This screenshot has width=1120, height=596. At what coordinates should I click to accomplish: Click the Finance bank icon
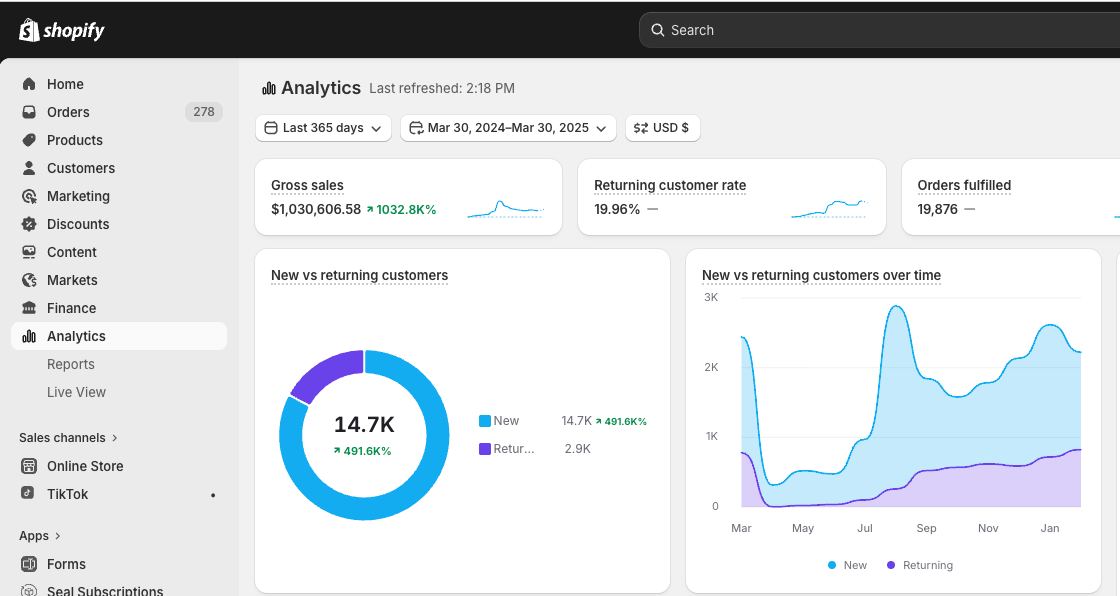pyautogui.click(x=29, y=308)
